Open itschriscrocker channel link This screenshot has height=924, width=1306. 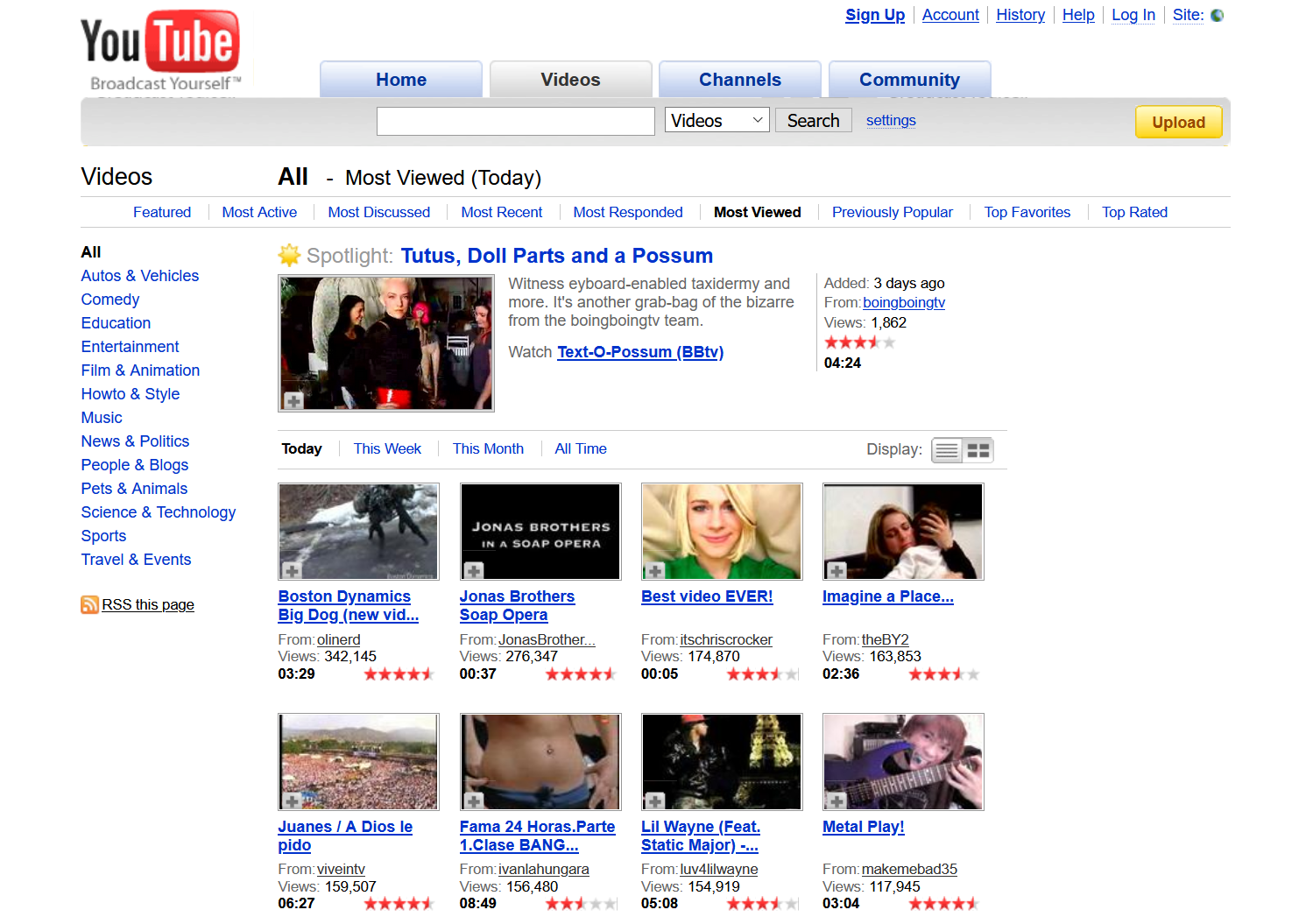pos(726,639)
